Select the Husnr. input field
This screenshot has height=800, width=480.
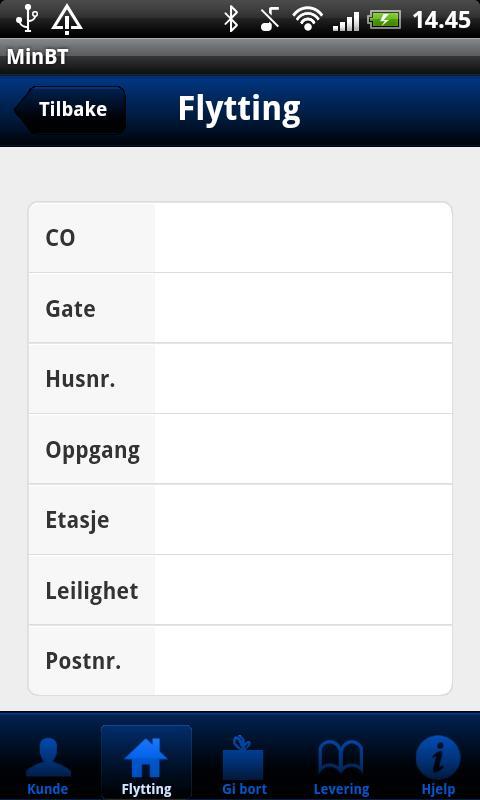tap(303, 379)
